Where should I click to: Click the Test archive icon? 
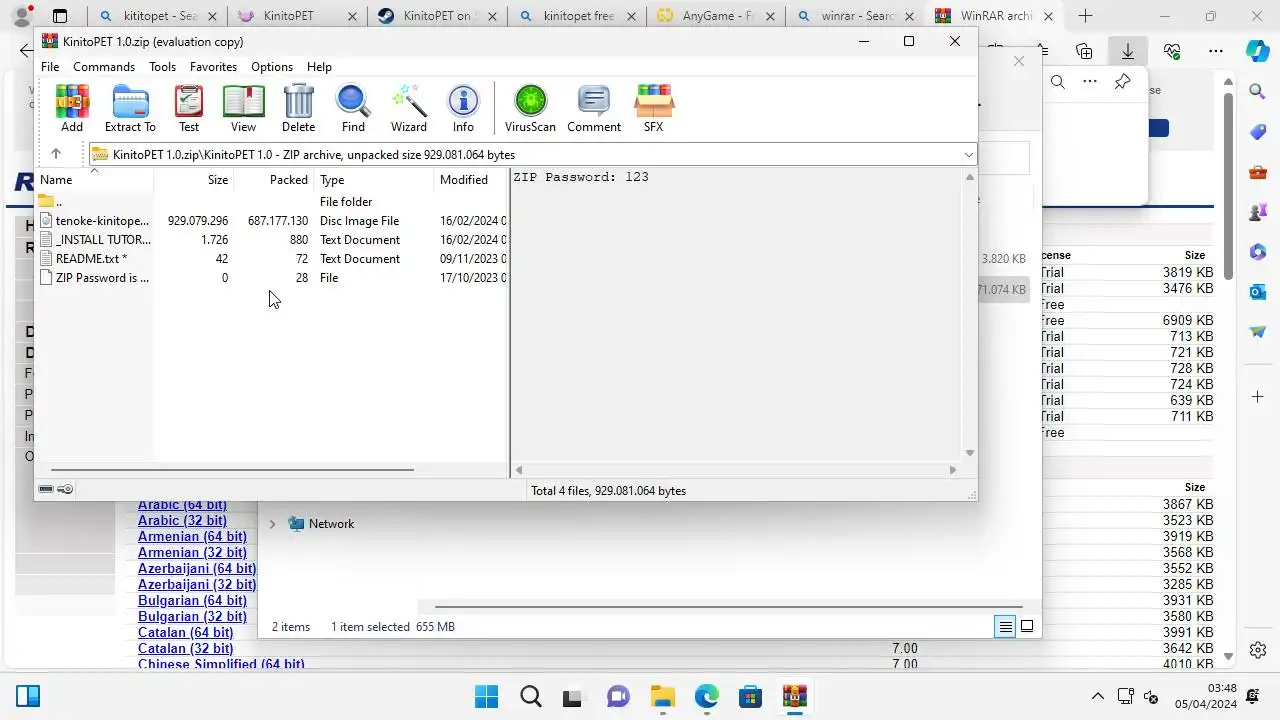(x=189, y=108)
